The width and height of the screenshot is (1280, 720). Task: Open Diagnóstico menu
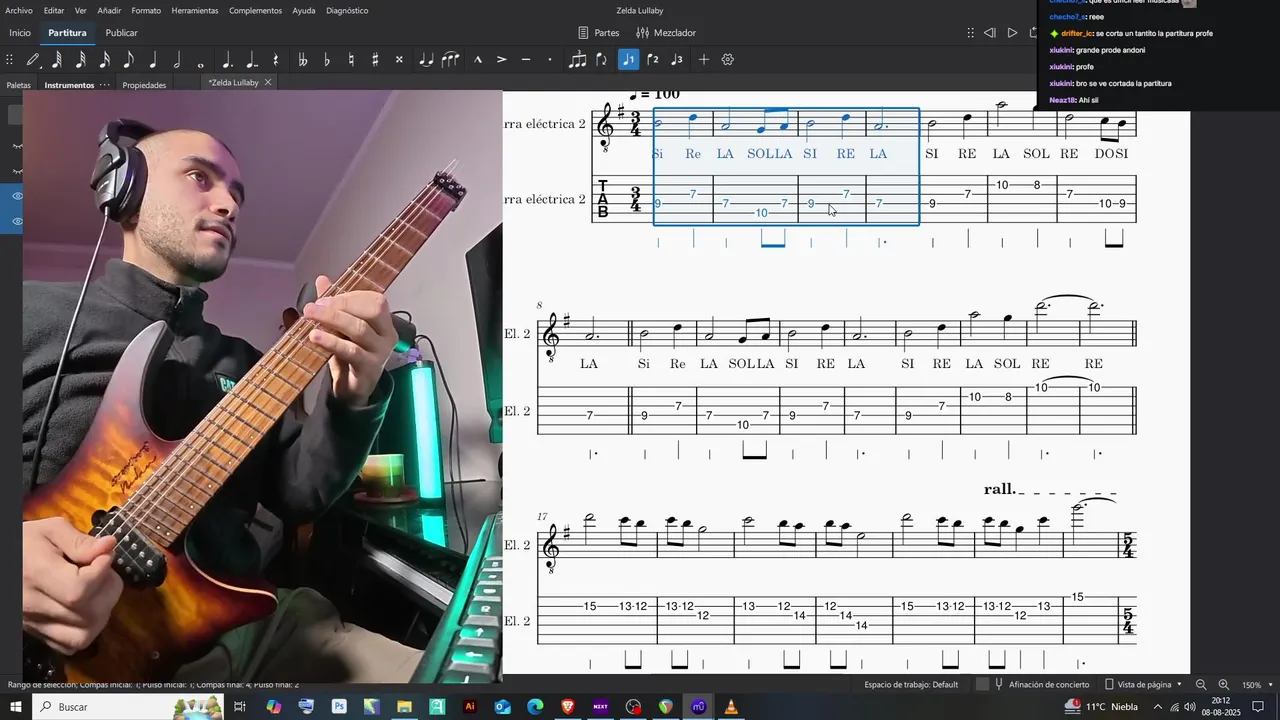click(347, 10)
